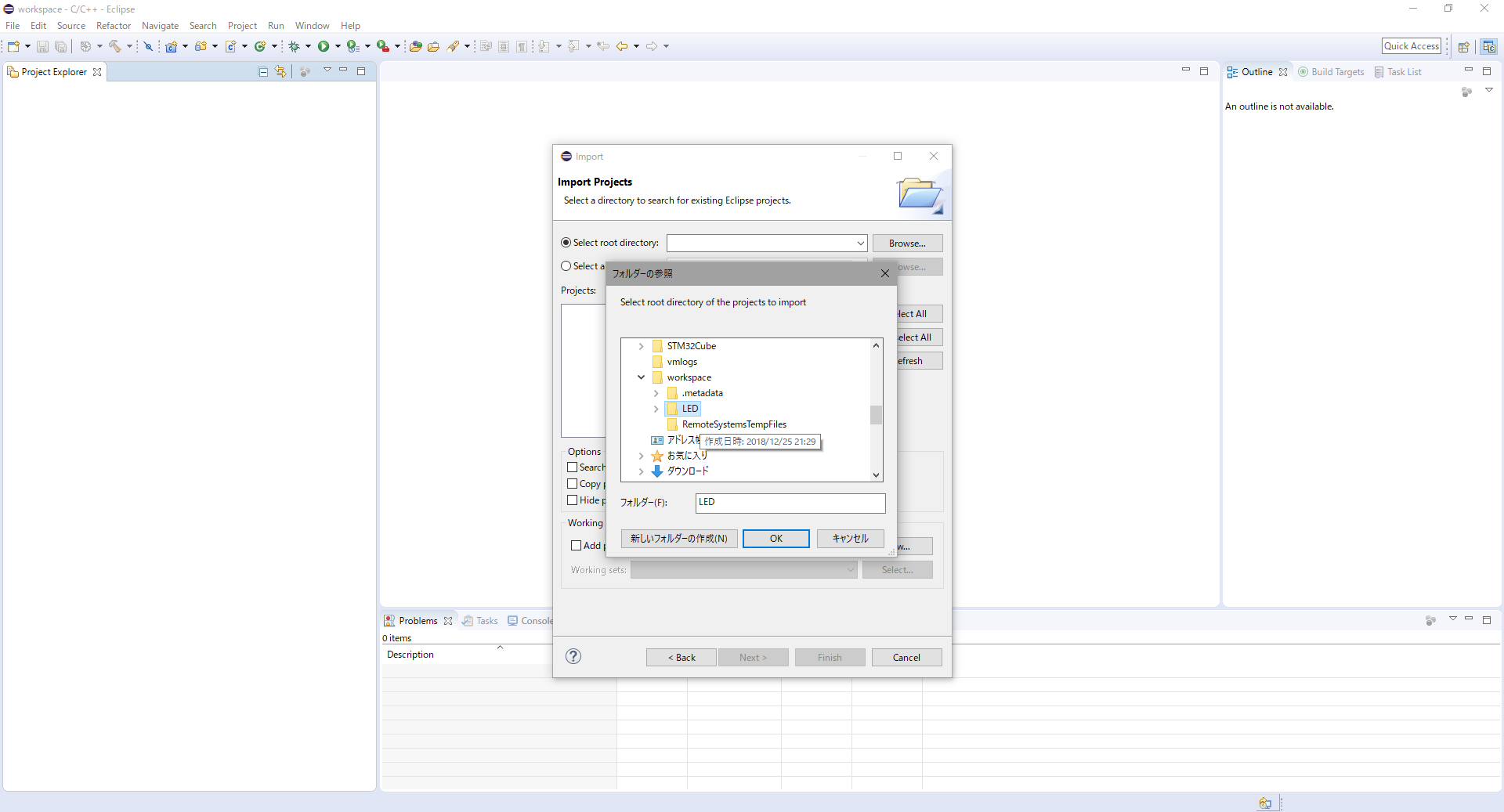Select the Skip All Breakpoints icon
The width and height of the screenshot is (1504, 812).
149,46
